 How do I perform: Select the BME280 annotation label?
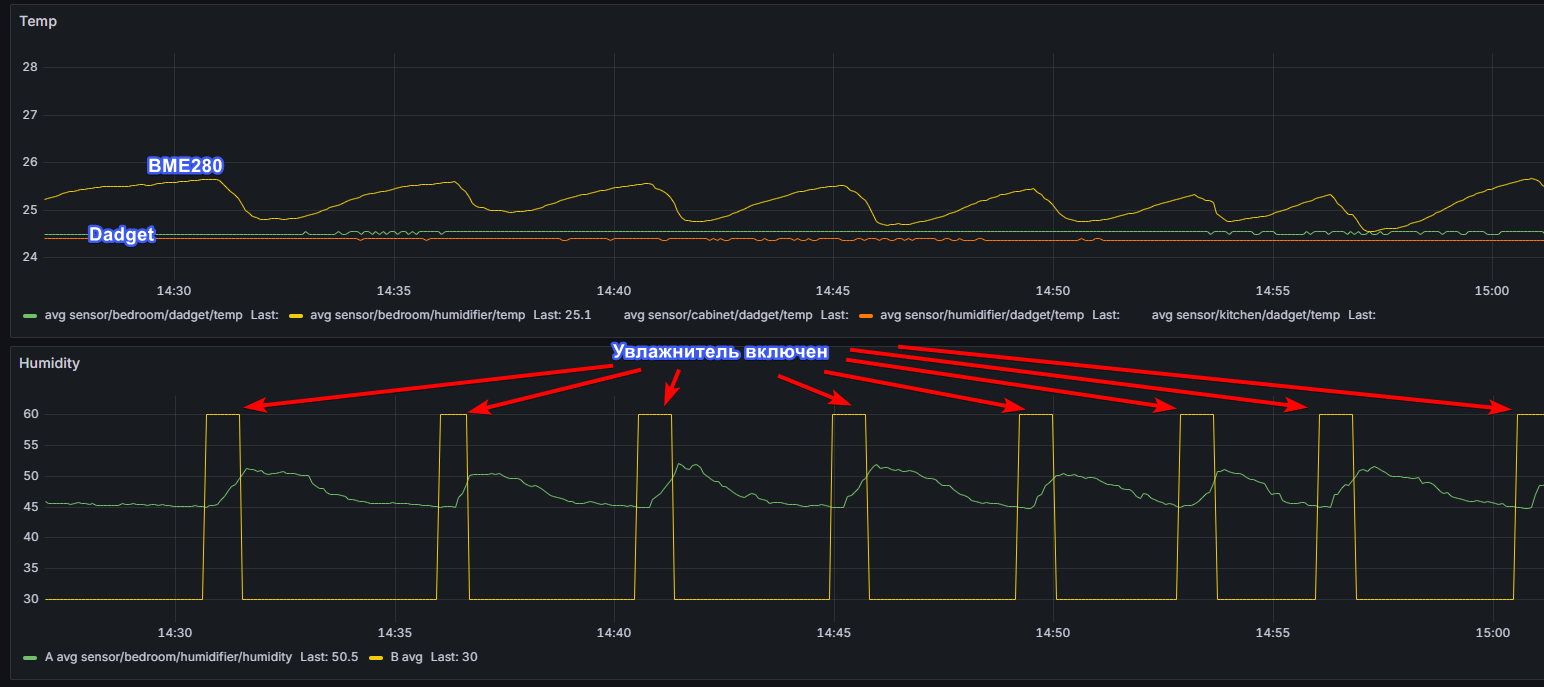point(185,166)
